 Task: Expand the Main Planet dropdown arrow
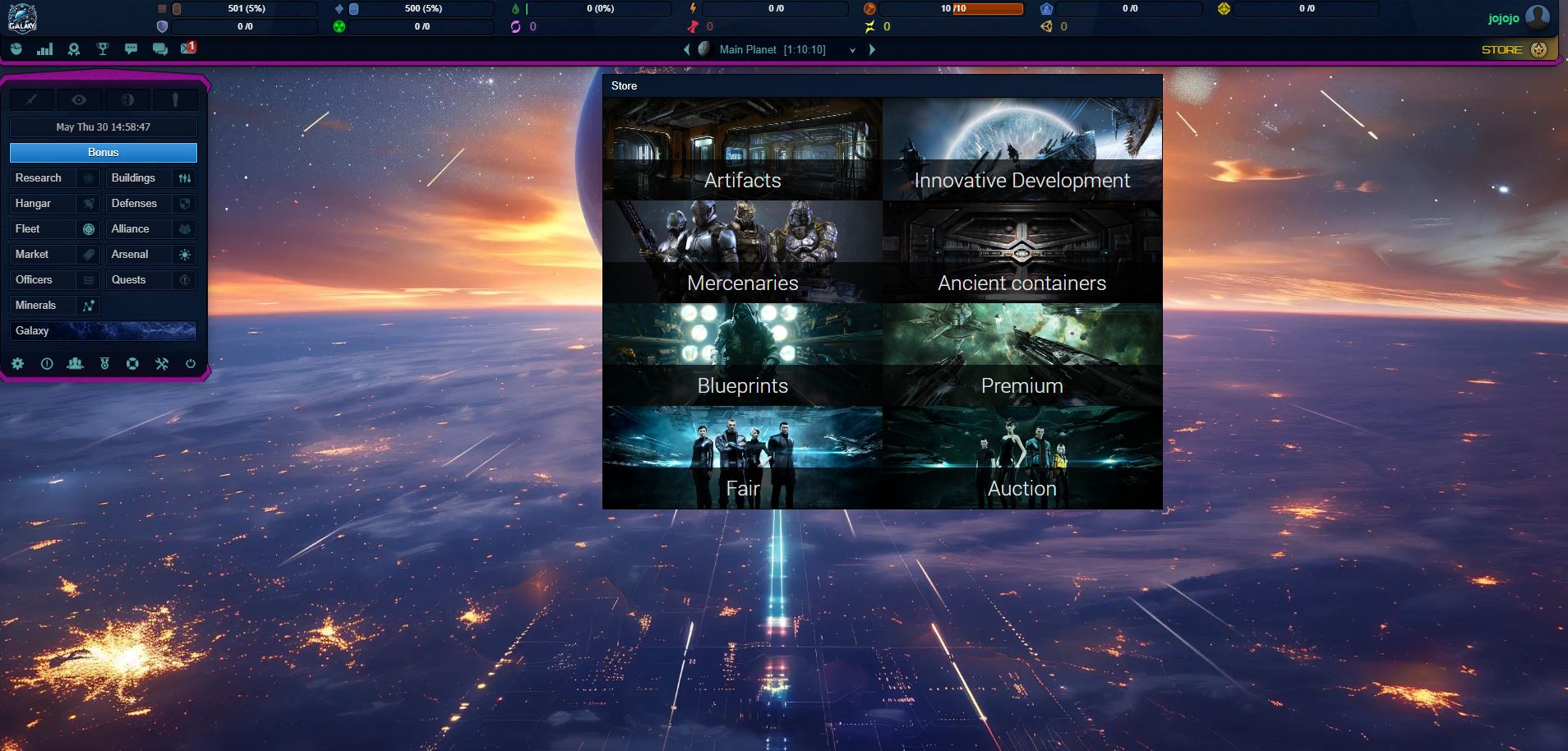point(852,50)
